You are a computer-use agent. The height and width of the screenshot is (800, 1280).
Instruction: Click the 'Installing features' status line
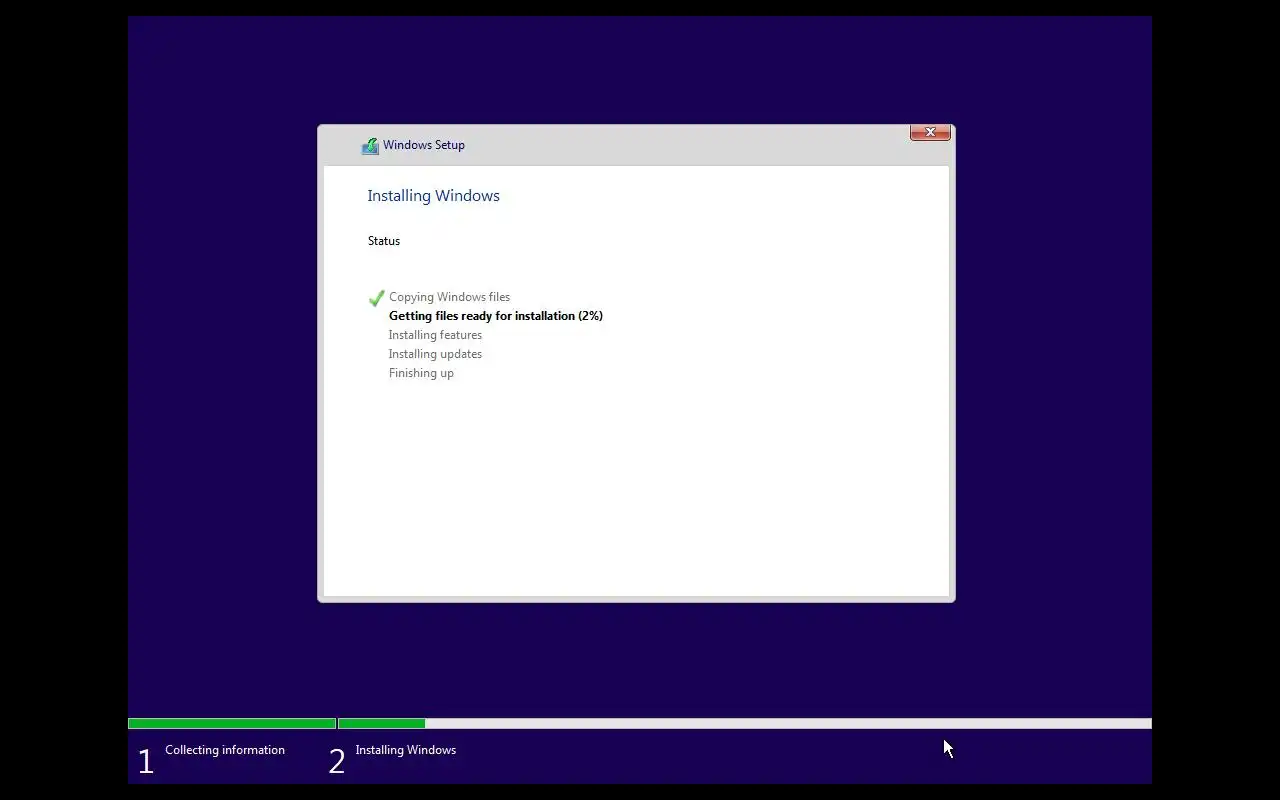coord(435,335)
